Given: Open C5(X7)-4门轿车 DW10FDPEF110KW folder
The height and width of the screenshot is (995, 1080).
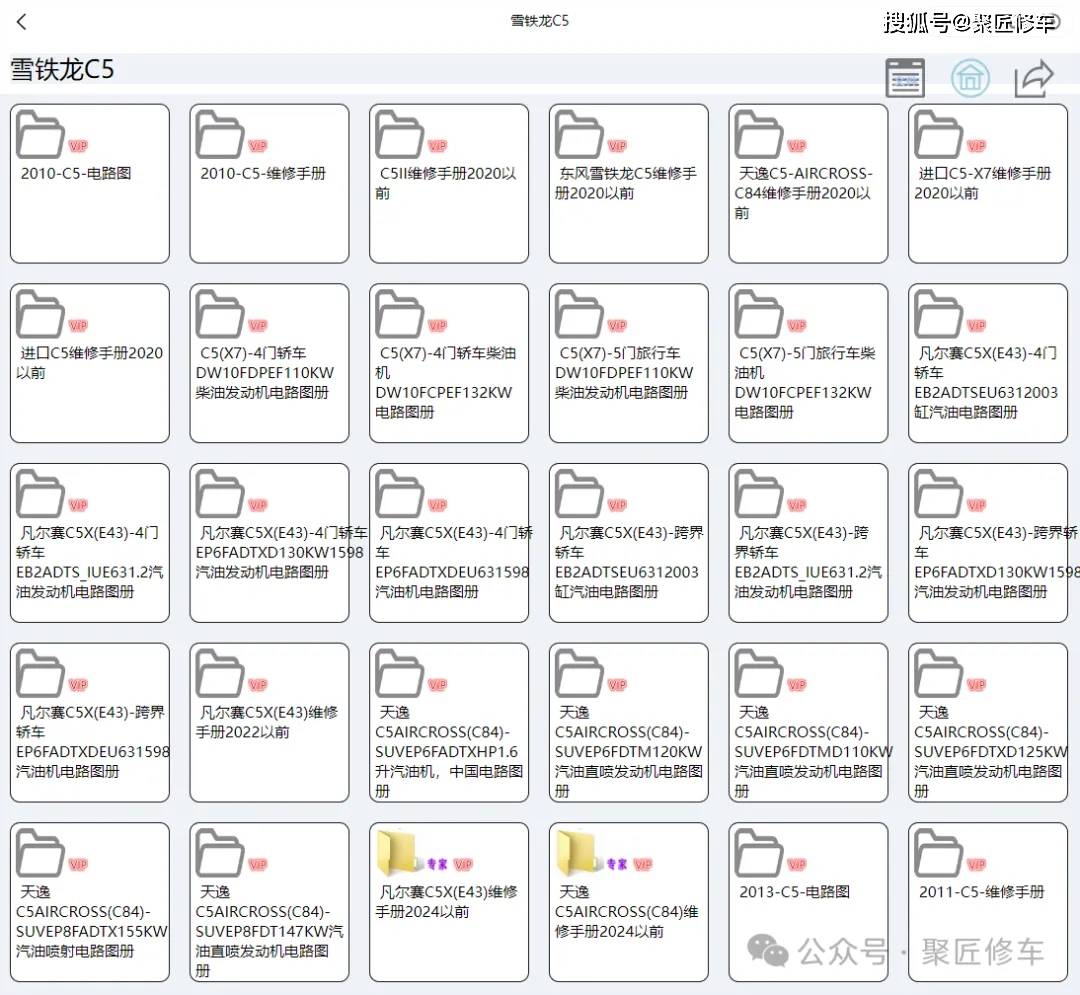Looking at the screenshot, I should 269,364.
